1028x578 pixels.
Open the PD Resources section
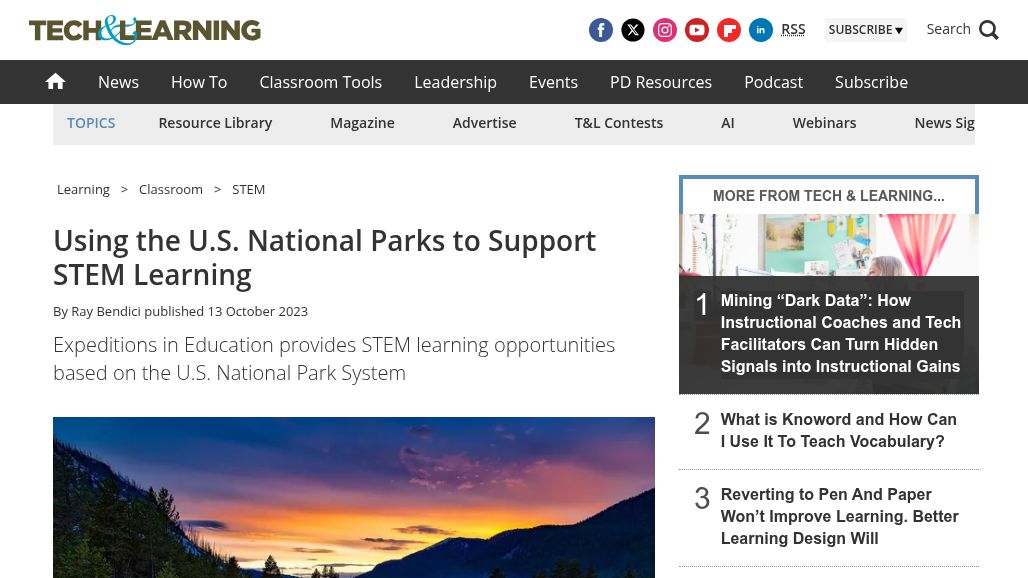pyautogui.click(x=661, y=82)
